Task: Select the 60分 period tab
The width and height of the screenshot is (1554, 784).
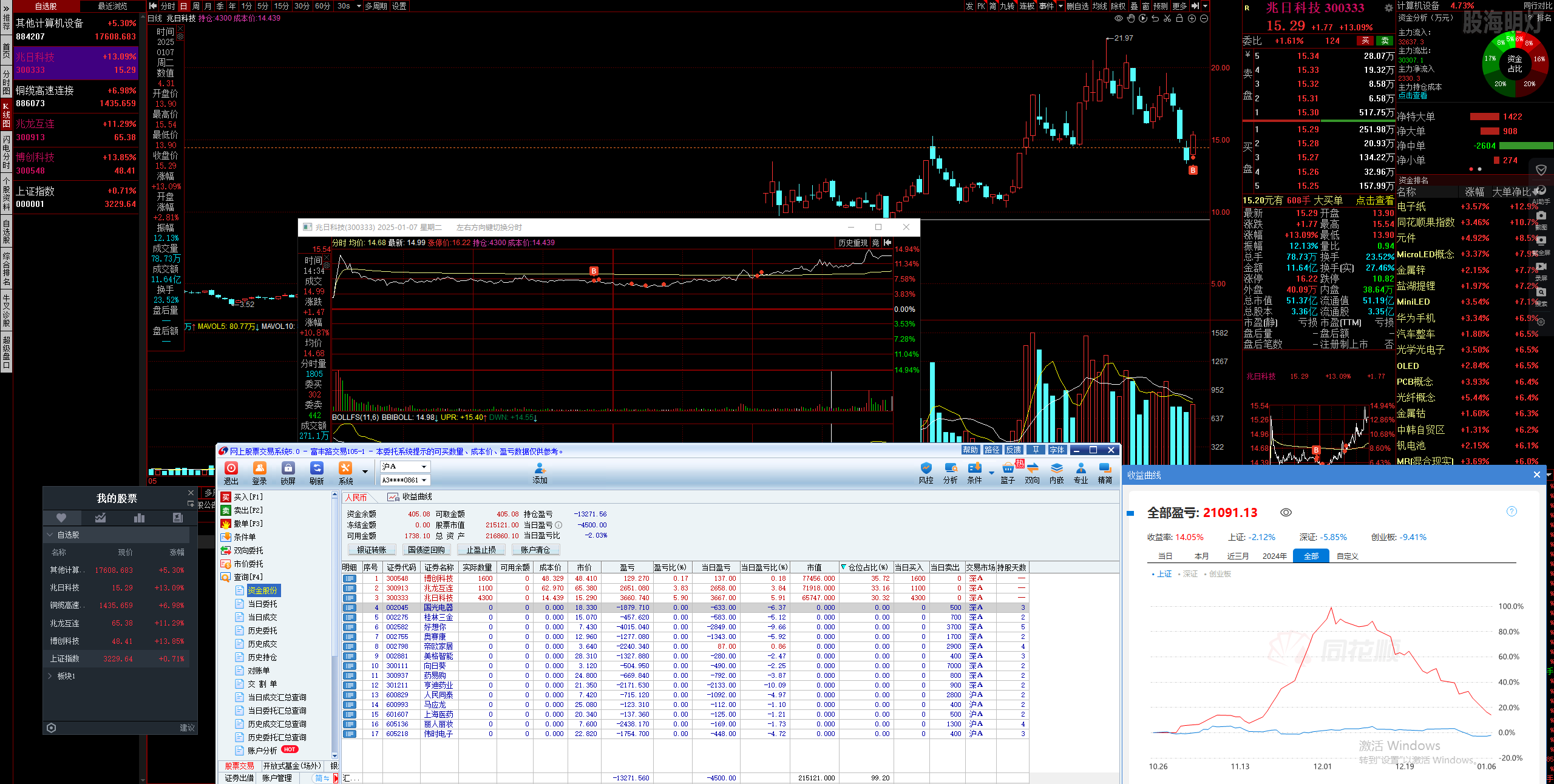Action: (x=323, y=6)
